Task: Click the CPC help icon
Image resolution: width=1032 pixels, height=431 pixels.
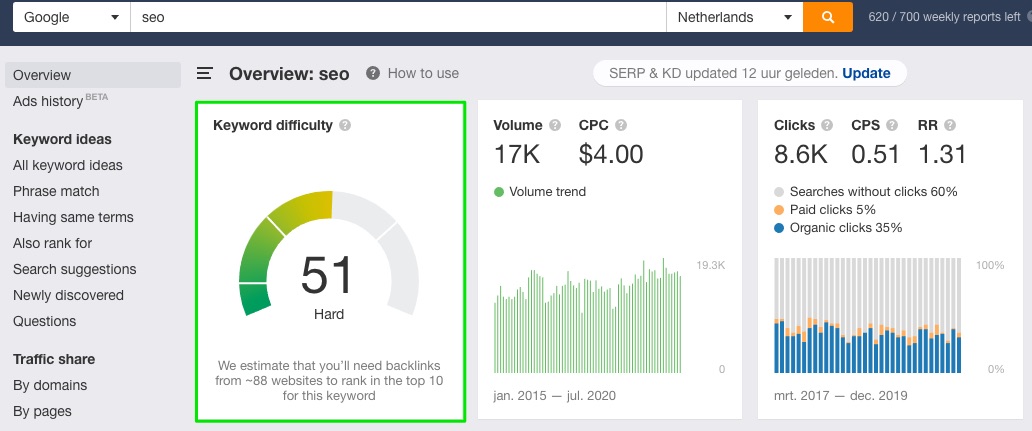Action: point(621,125)
